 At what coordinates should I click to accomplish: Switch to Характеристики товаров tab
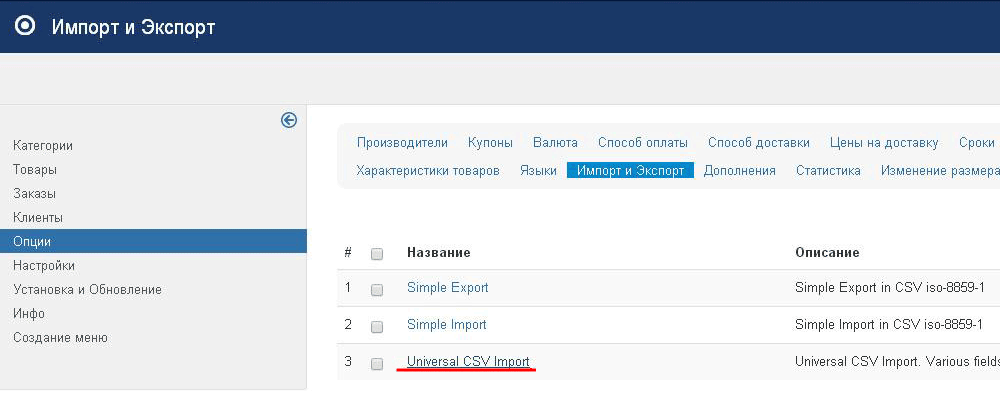pos(428,171)
